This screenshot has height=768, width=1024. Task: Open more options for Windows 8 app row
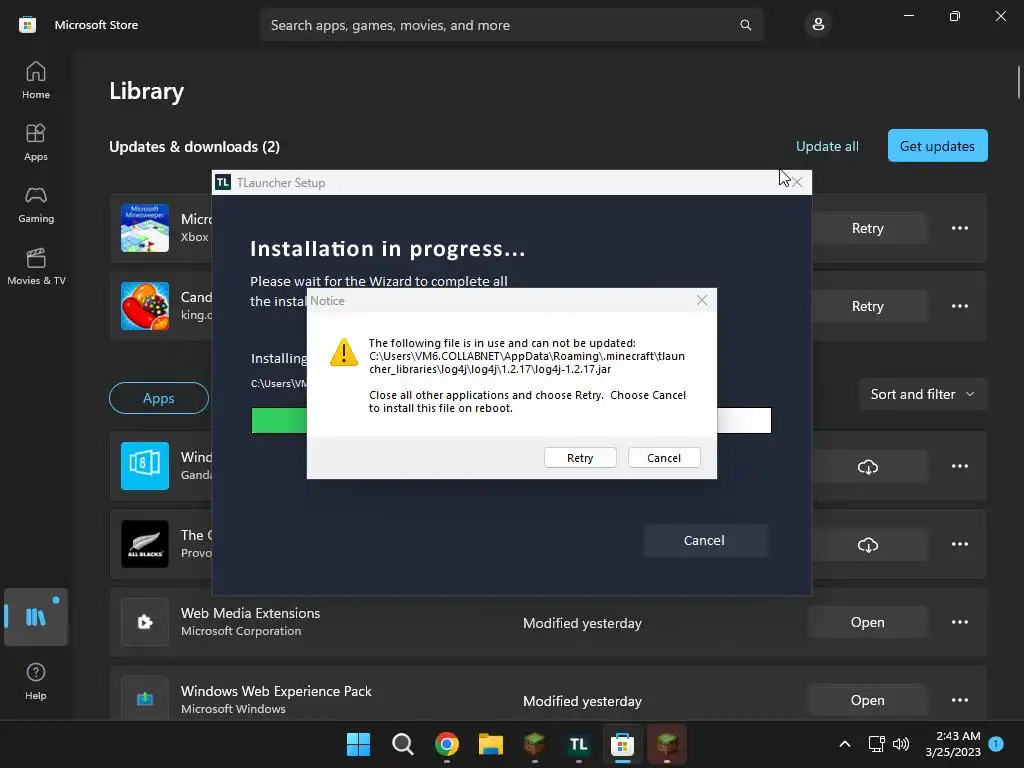coord(959,466)
